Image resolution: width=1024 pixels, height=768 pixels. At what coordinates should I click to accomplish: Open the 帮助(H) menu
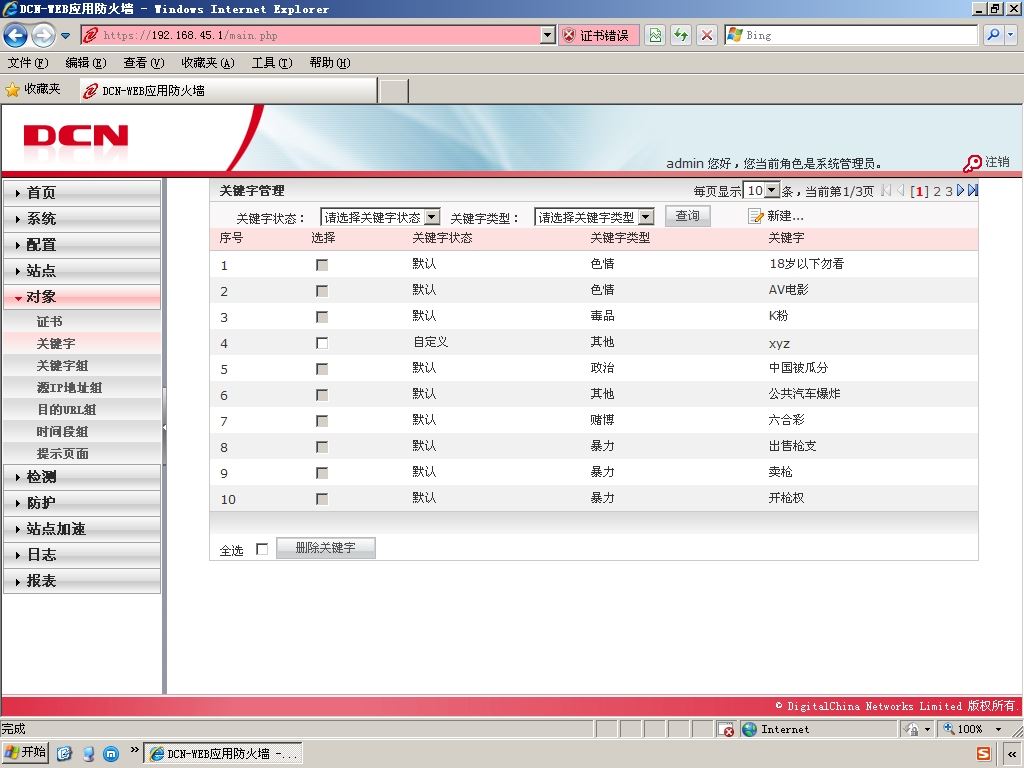pyautogui.click(x=330, y=63)
